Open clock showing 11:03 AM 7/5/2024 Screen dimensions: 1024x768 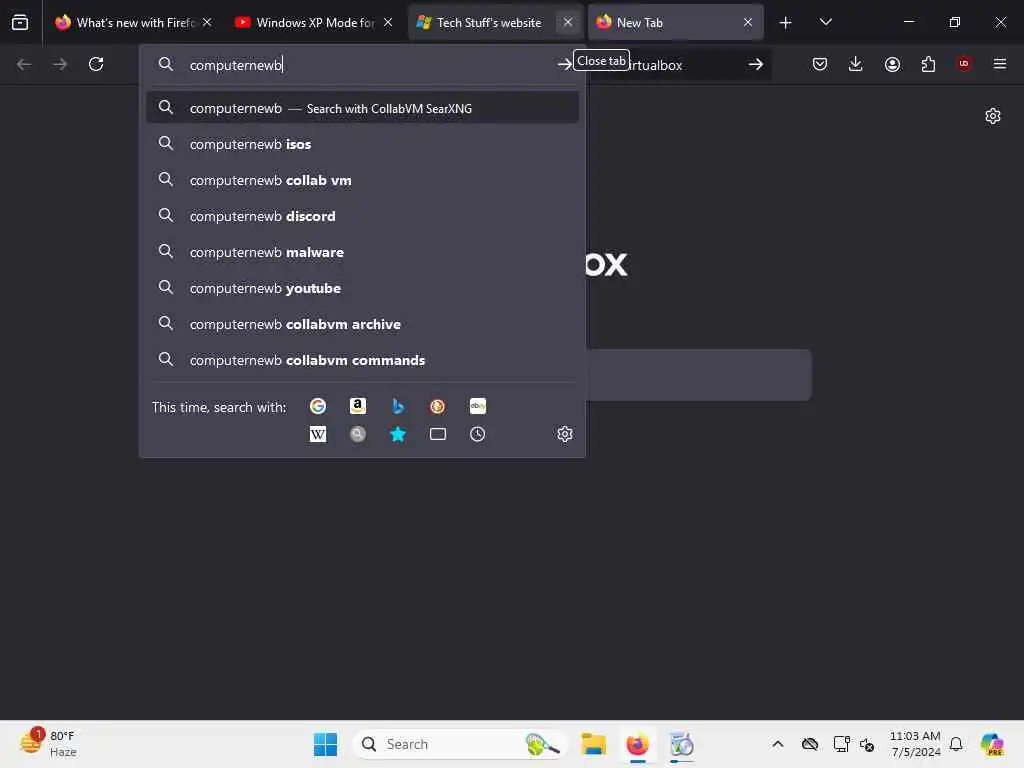click(x=915, y=744)
